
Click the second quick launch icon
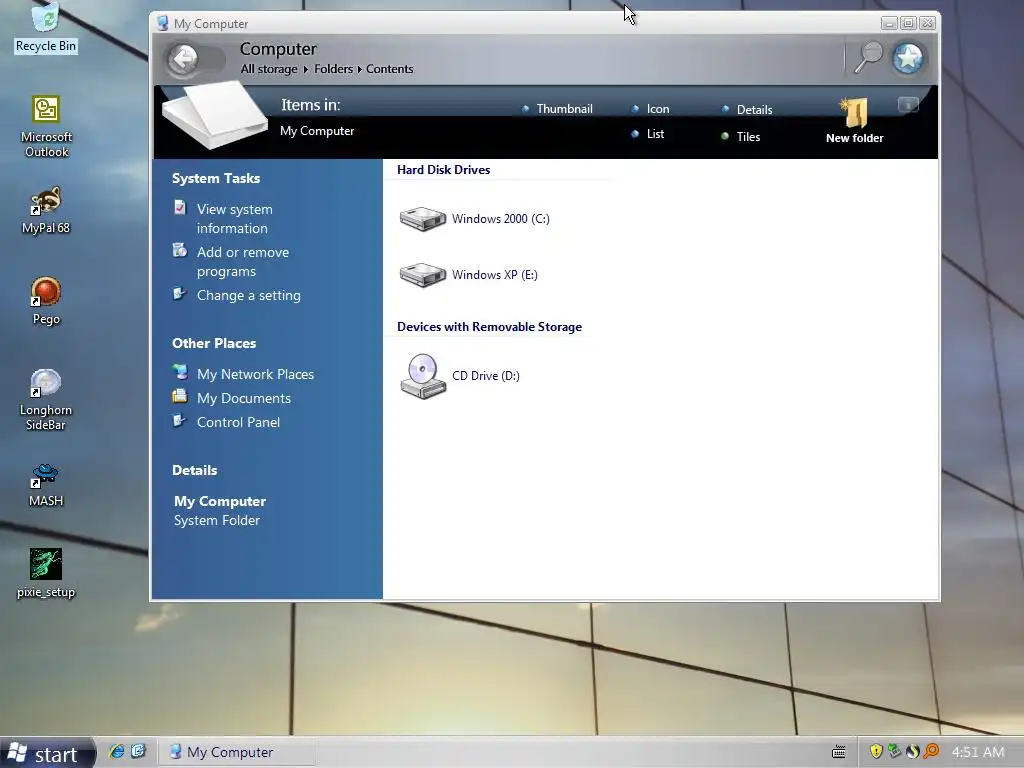138,752
